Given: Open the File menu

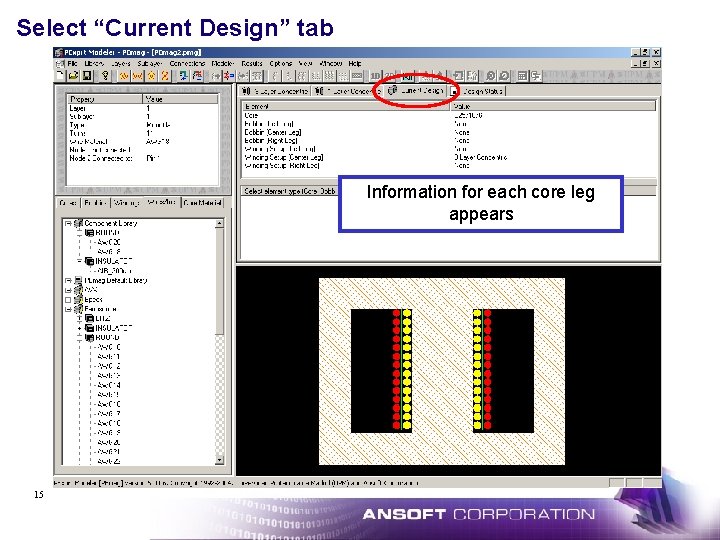Looking at the screenshot, I should pos(73,63).
